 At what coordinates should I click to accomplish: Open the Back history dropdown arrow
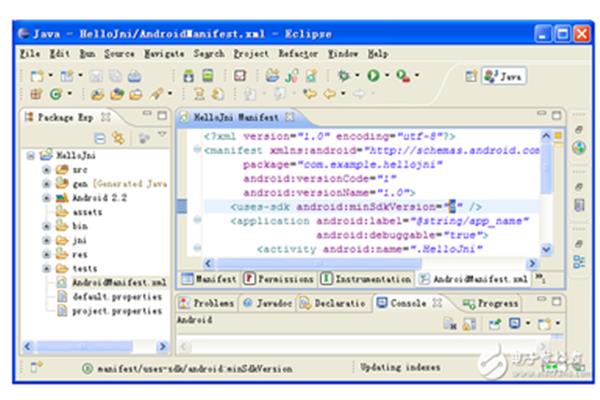click(343, 93)
